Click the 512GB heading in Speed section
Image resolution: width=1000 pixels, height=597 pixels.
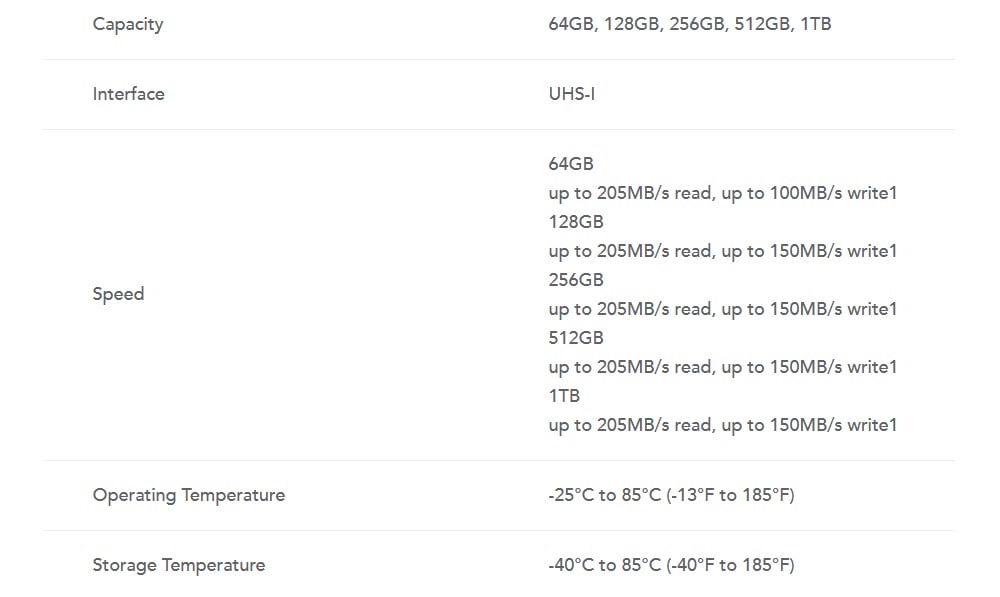coord(576,338)
